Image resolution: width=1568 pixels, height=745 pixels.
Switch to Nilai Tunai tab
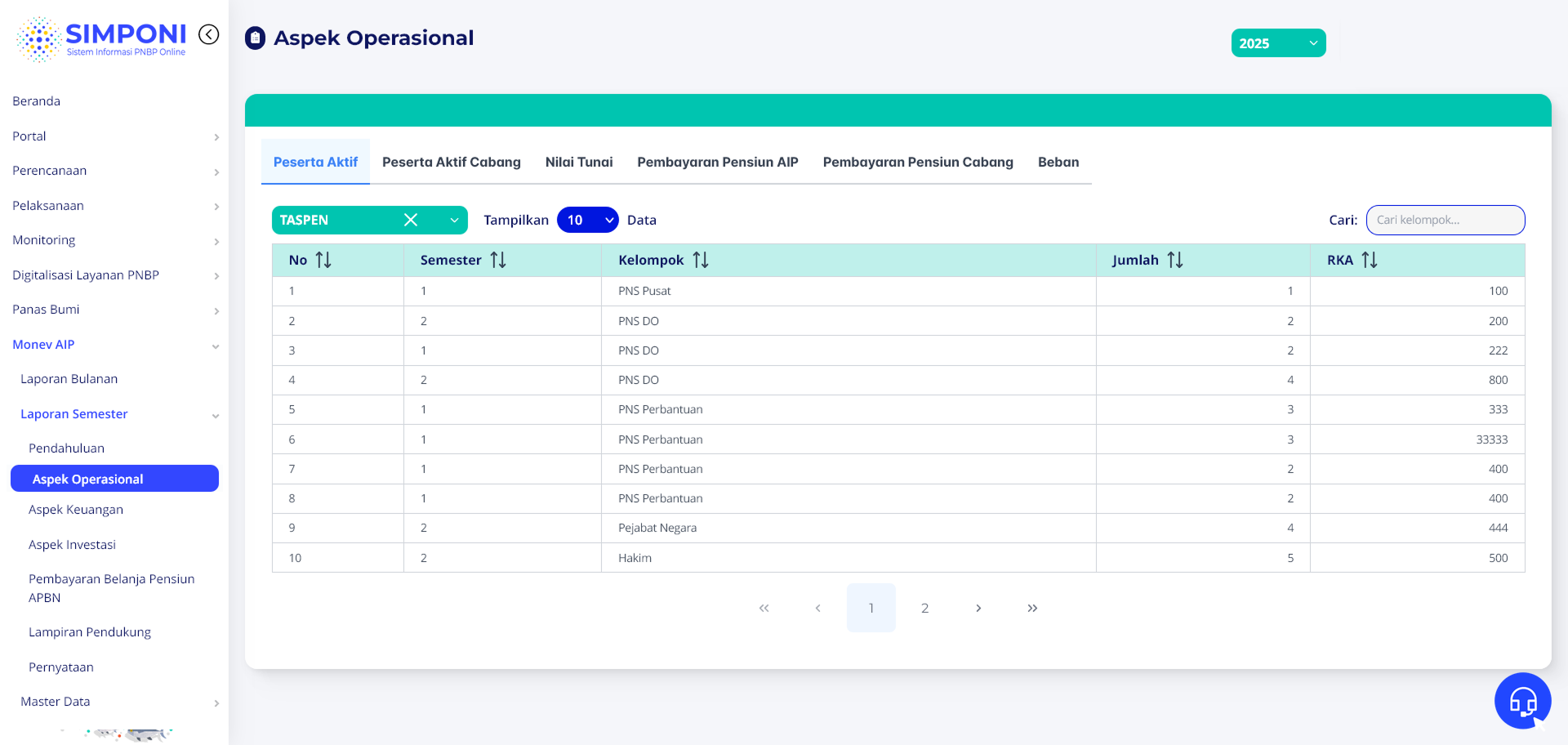(579, 162)
